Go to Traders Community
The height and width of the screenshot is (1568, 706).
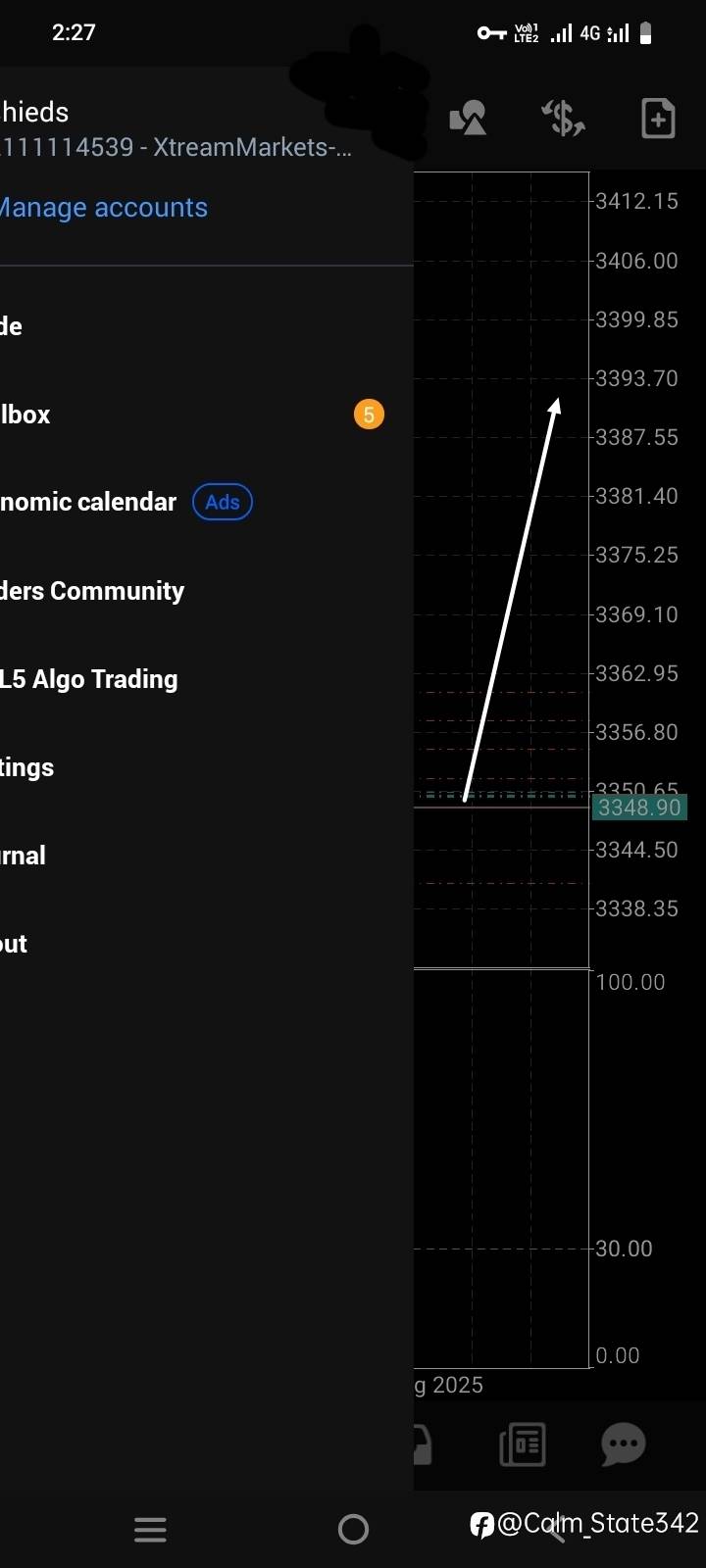92,591
